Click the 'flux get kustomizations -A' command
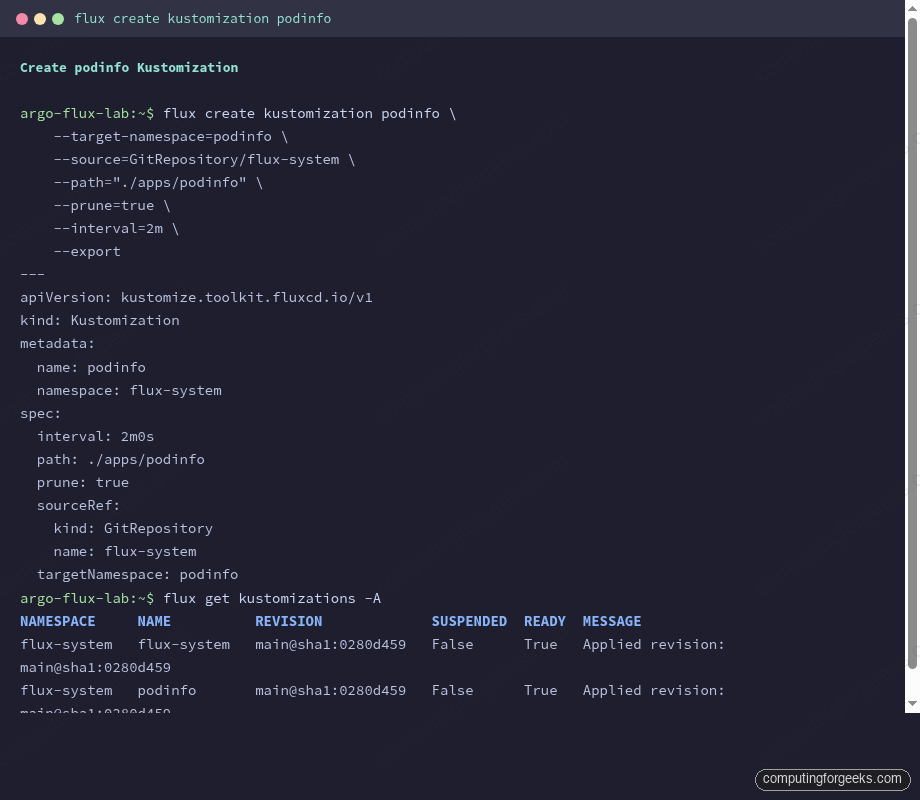 point(272,599)
